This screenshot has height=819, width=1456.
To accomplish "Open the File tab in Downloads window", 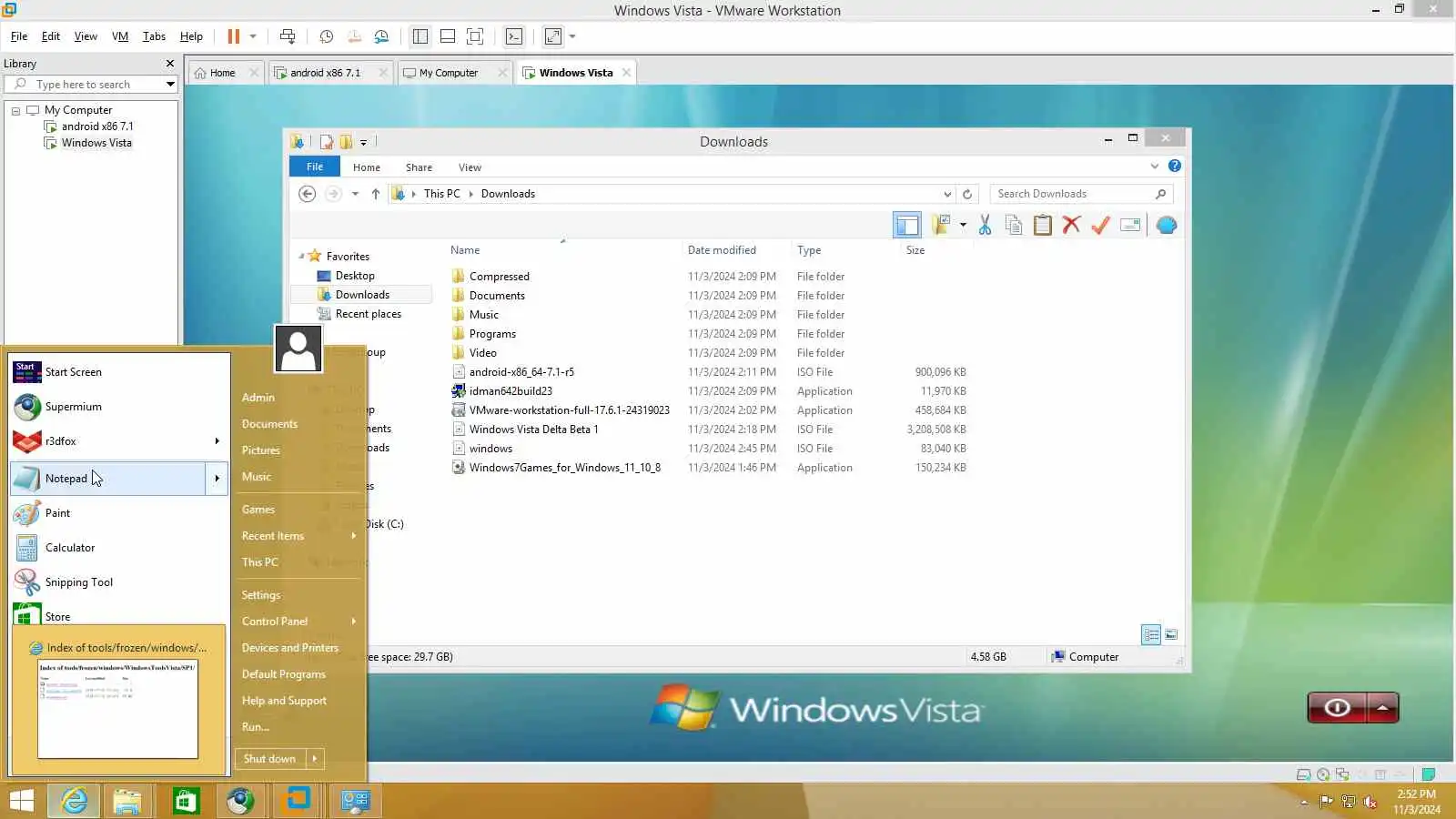I will point(315,167).
